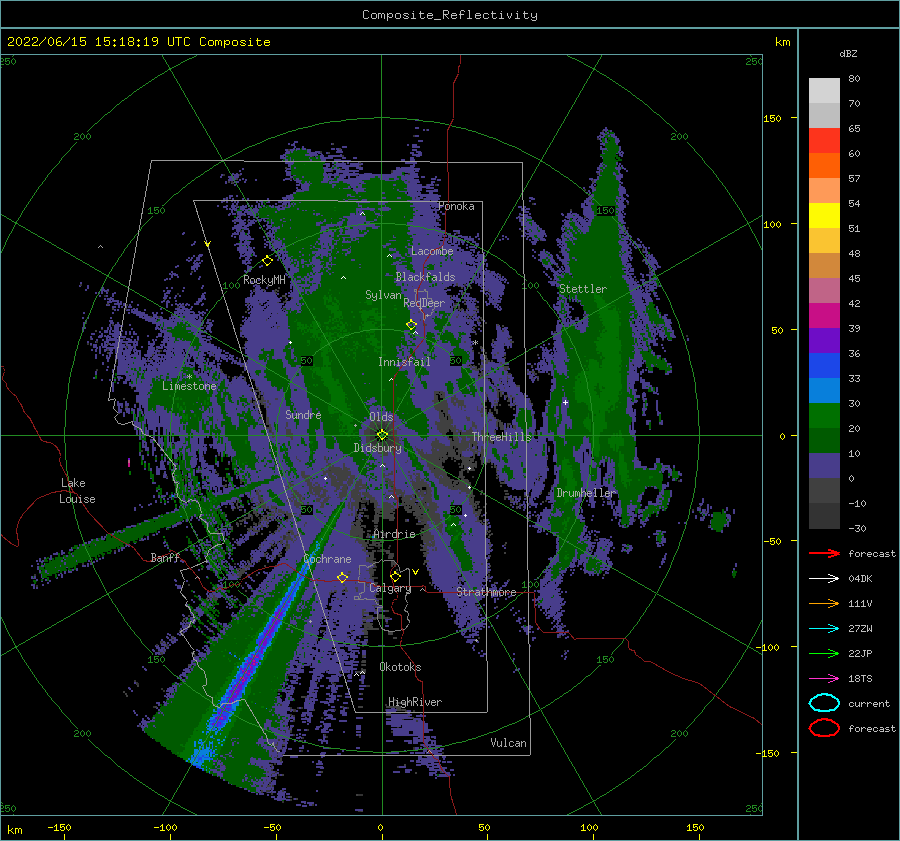Select the white 04DK arrow icon
Viewport: 900px width, 841px height.
click(x=824, y=579)
